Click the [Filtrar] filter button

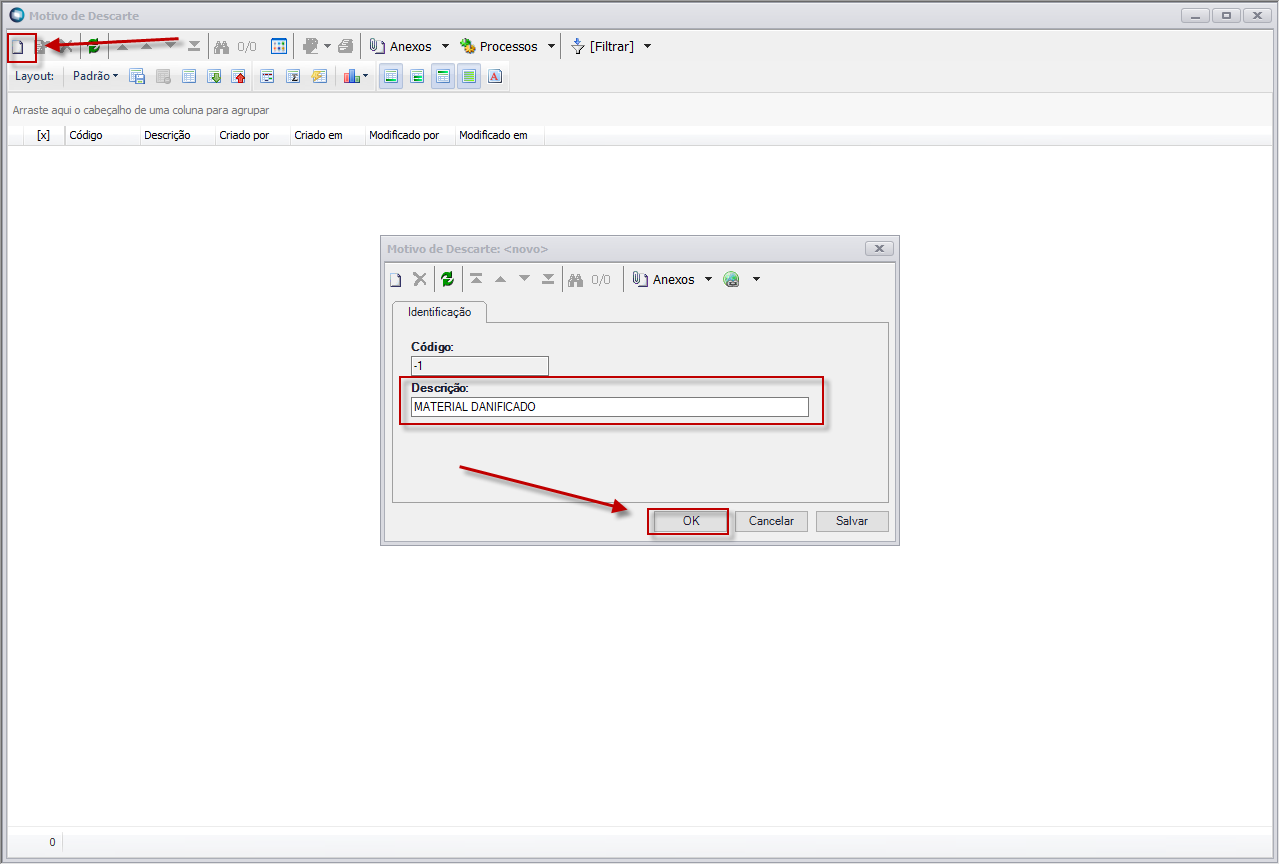point(602,46)
